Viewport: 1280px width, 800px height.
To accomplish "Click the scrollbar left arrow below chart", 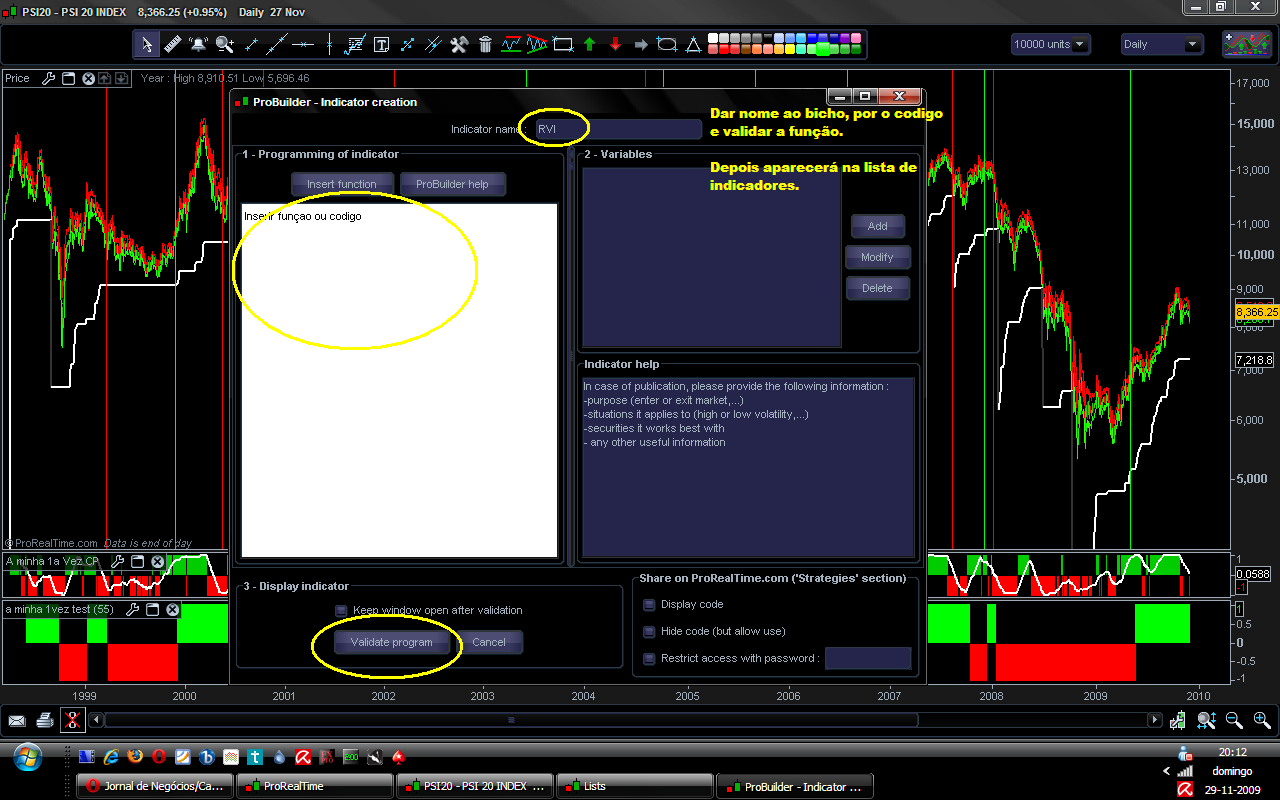I will (x=97, y=719).
